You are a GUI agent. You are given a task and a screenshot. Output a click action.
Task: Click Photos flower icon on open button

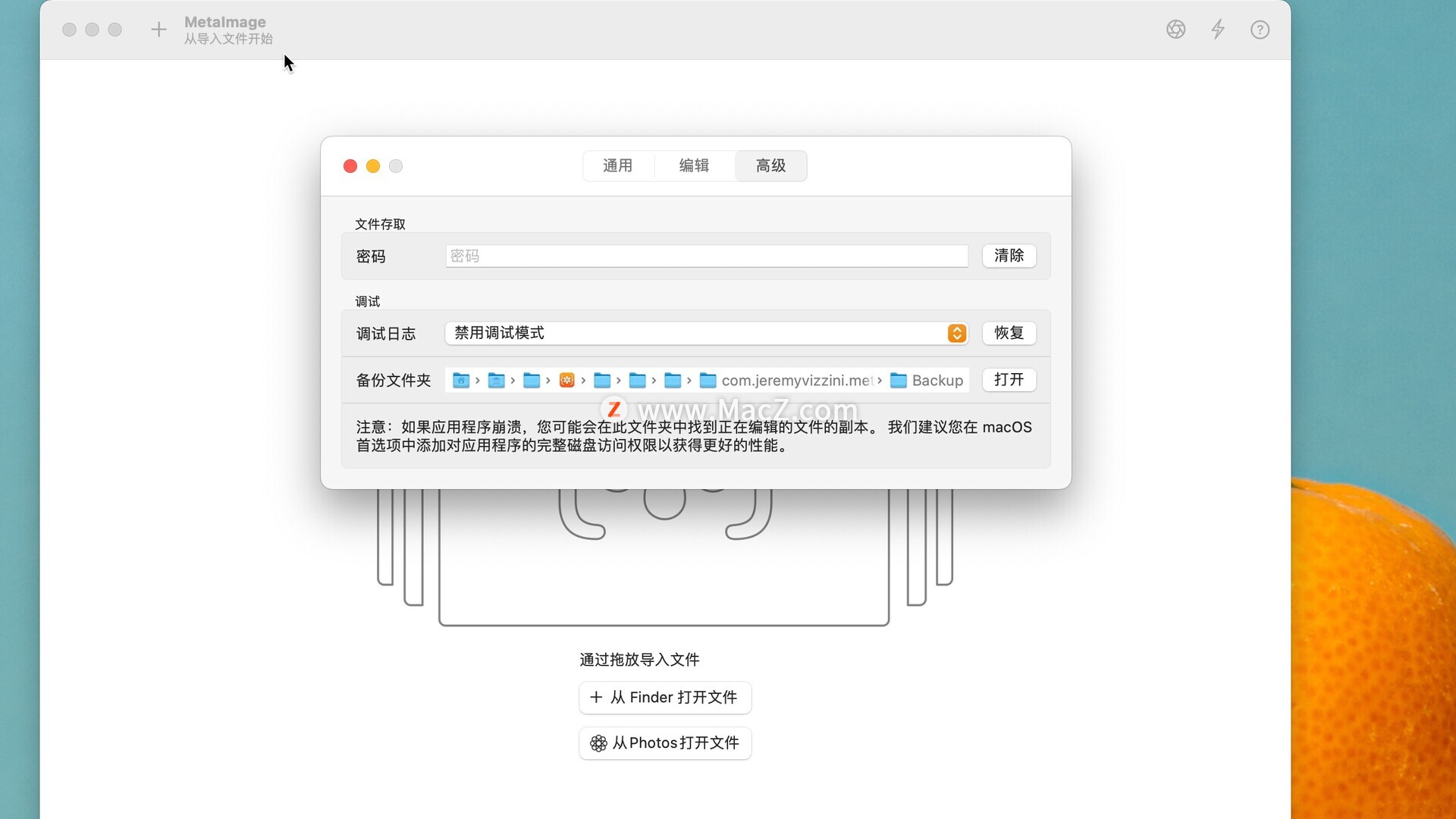[x=598, y=743]
